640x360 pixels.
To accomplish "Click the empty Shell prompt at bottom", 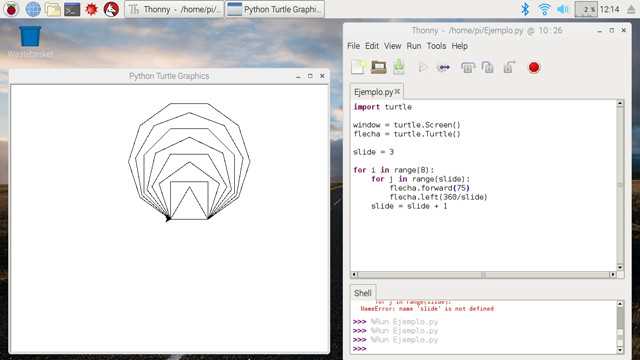I will pyautogui.click(x=360, y=349).
